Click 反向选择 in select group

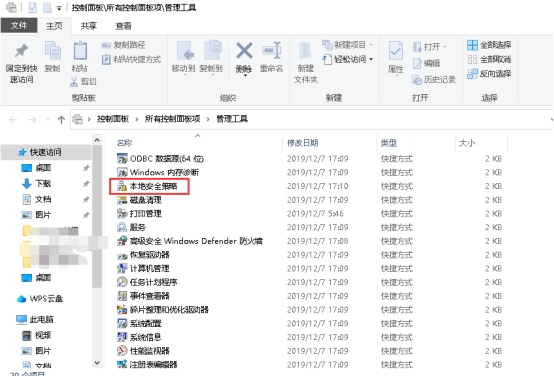[x=489, y=73]
